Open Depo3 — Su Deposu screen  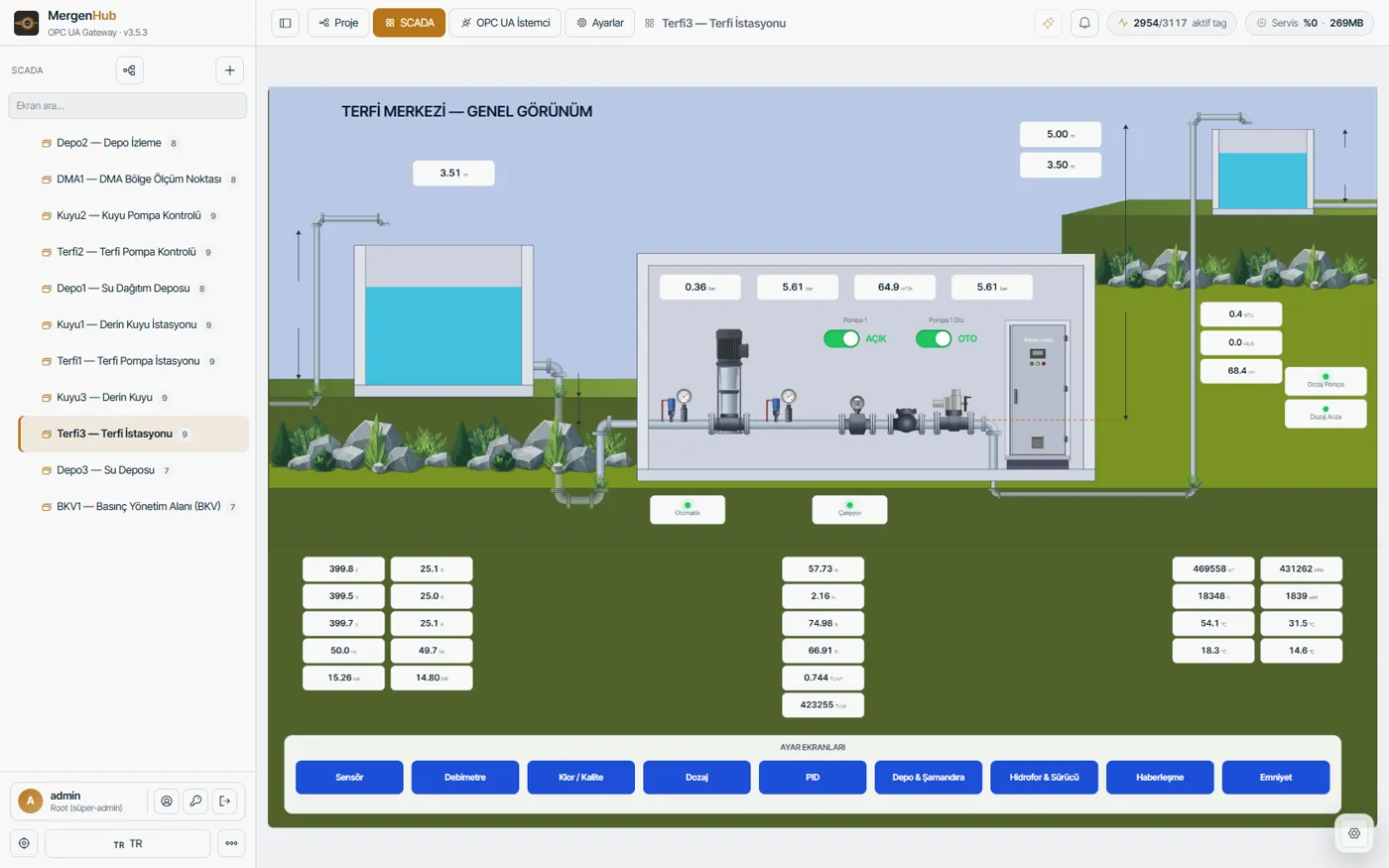click(133, 470)
